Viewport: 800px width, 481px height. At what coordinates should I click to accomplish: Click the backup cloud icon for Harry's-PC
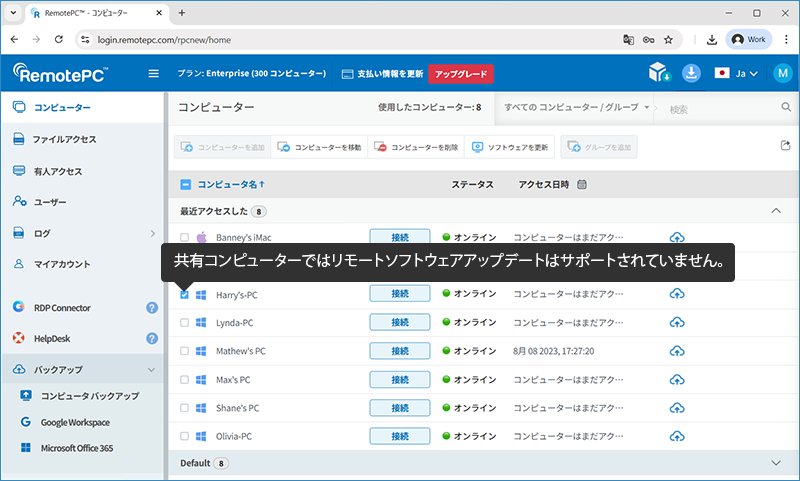coord(677,294)
